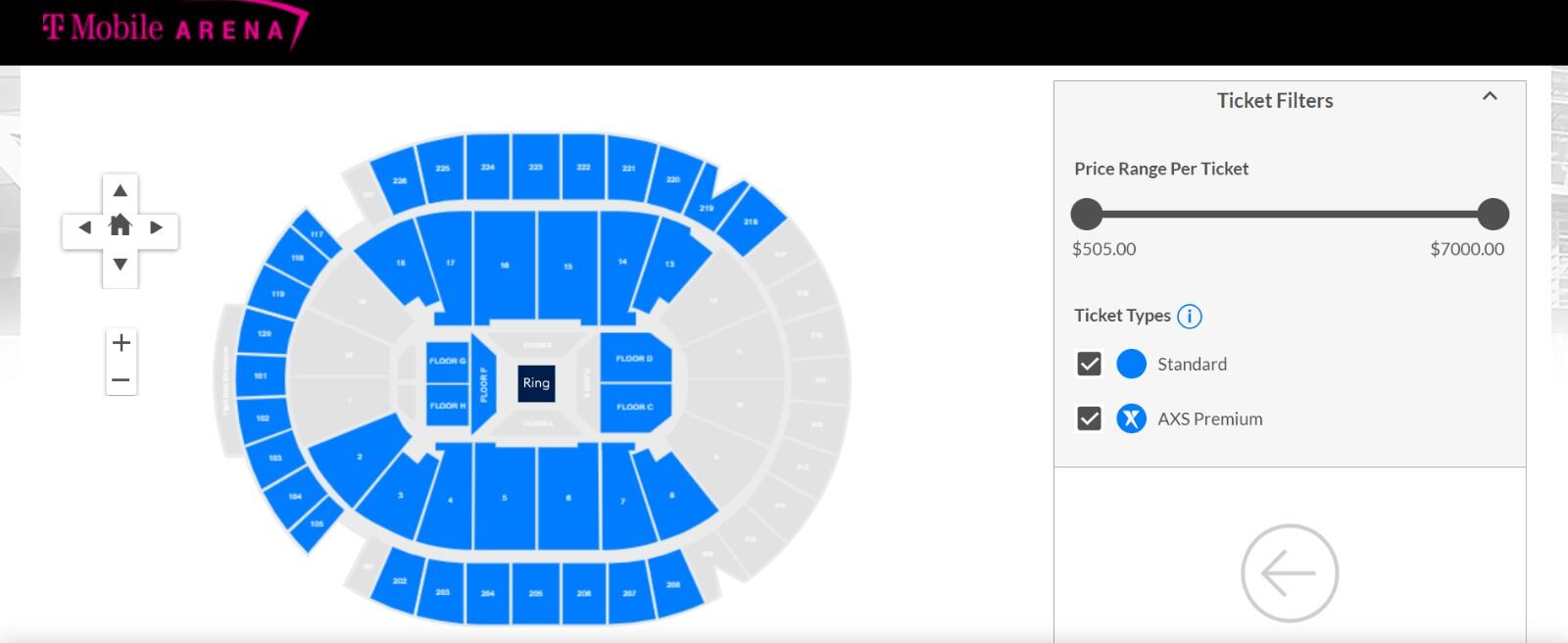Pan right using the right arrow control
The height and width of the screenshot is (643, 1568).
click(155, 227)
